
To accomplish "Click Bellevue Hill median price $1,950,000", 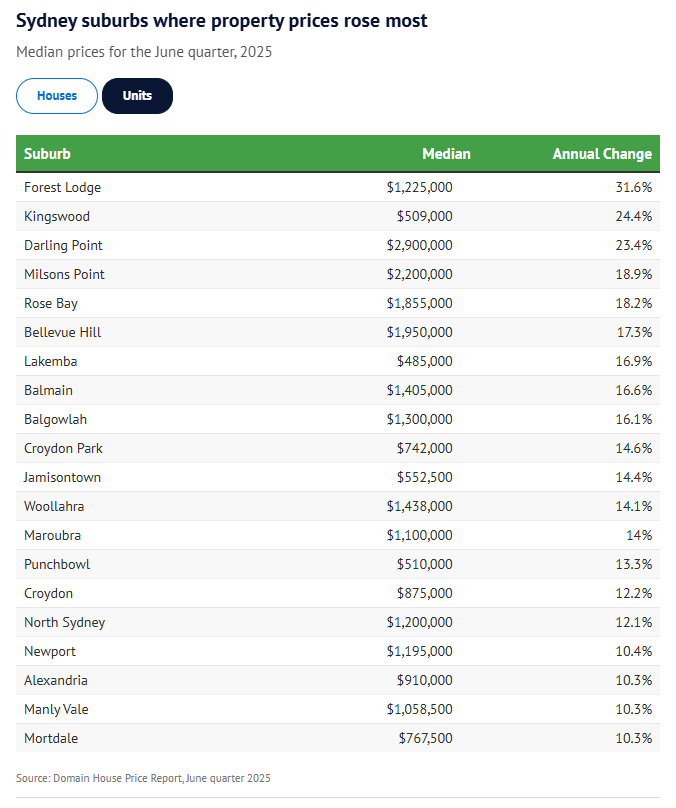I will point(419,332).
